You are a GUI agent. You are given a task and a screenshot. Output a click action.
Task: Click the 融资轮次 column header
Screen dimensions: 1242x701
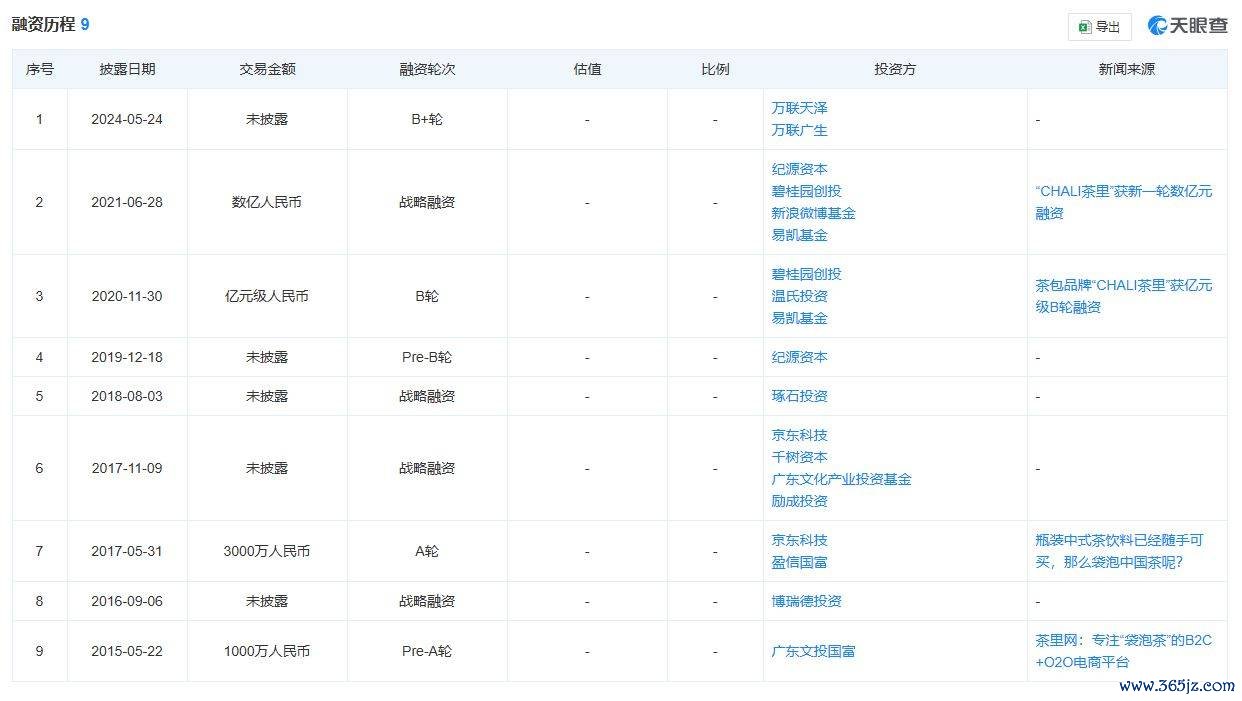pyautogui.click(x=427, y=69)
